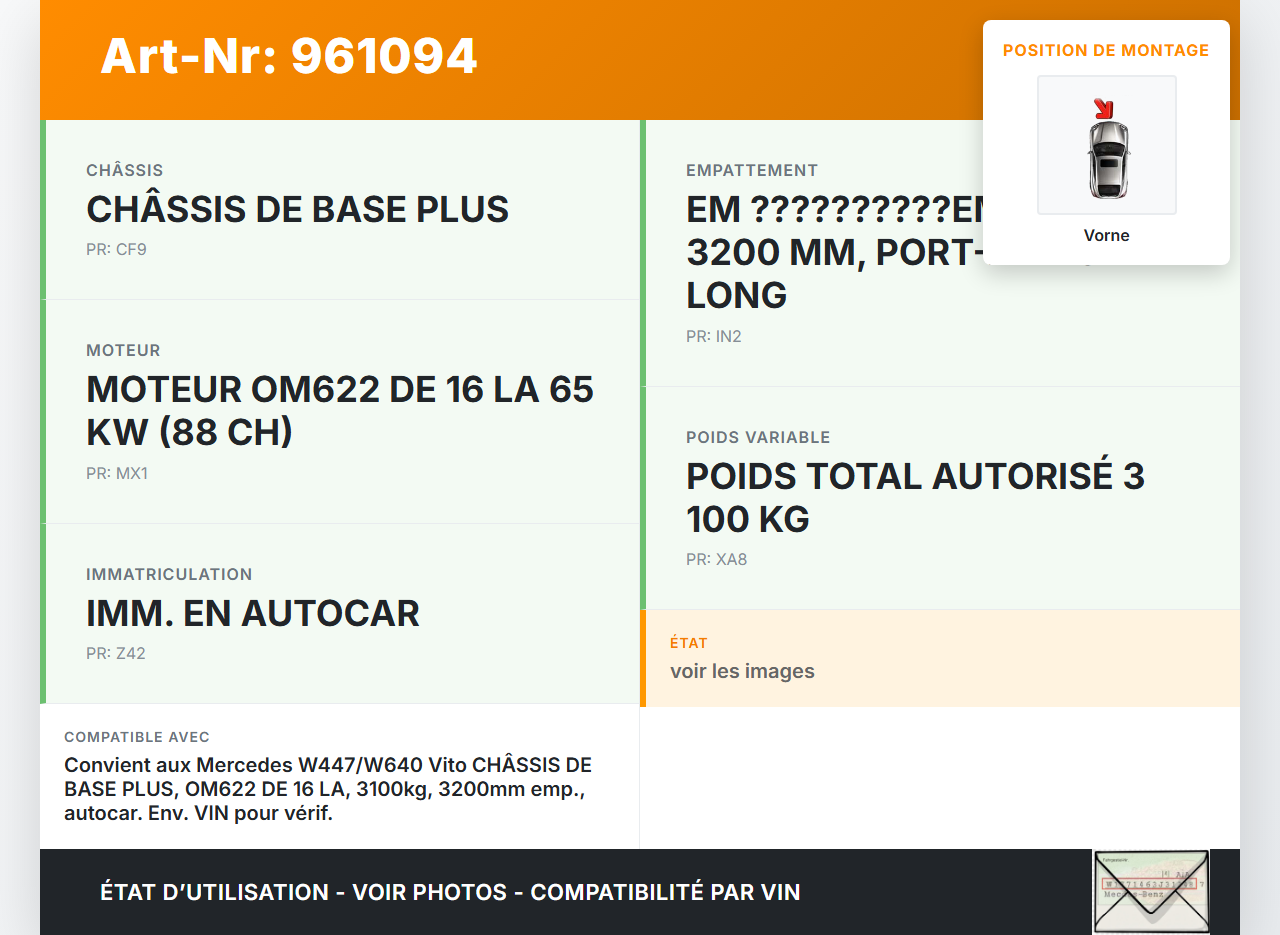Screen dimensions: 1280x935
Task: Click the 'IMM. EN AUTOCAR' heading
Action: click(253, 614)
